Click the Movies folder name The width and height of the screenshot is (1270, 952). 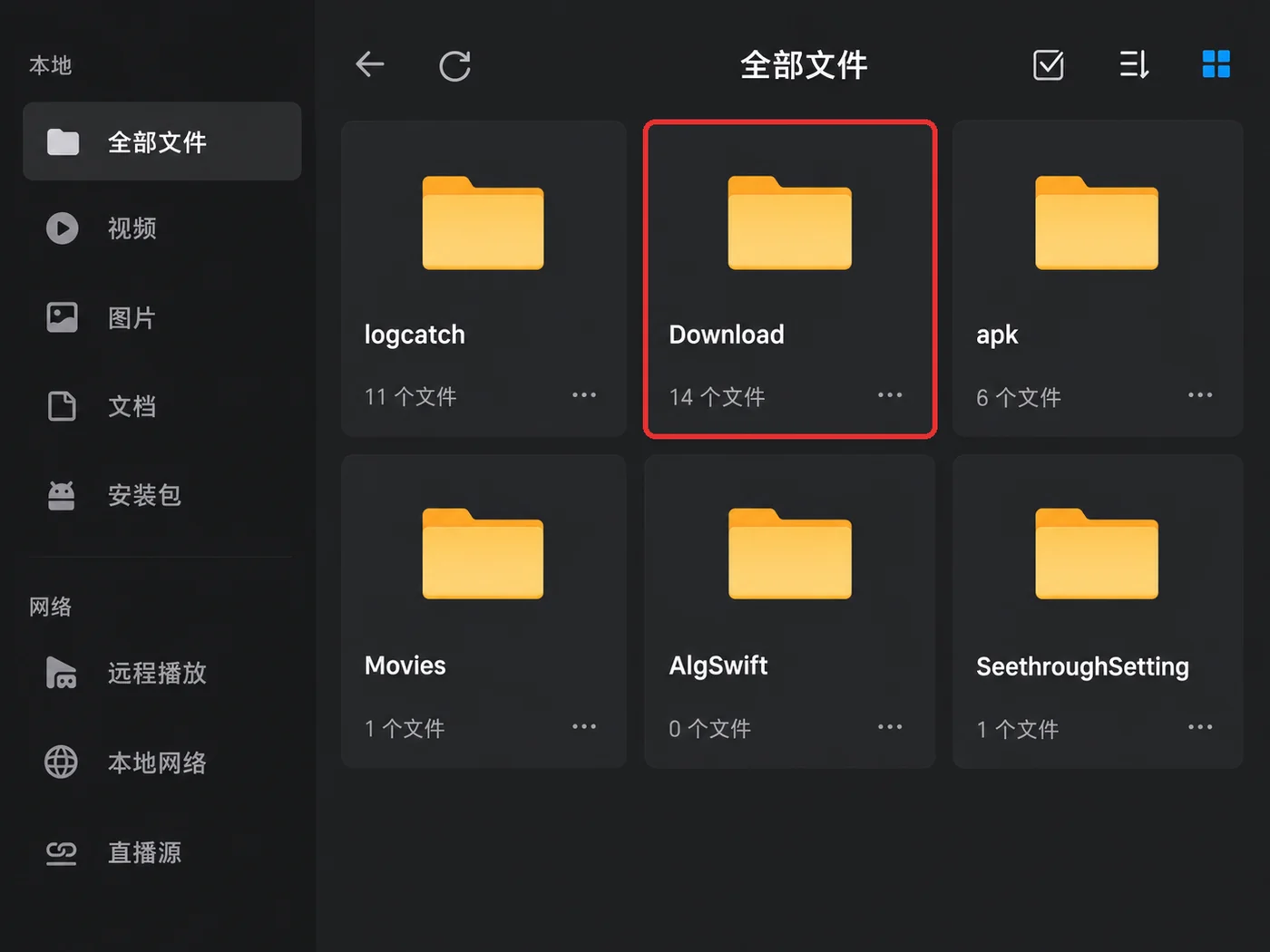(405, 665)
